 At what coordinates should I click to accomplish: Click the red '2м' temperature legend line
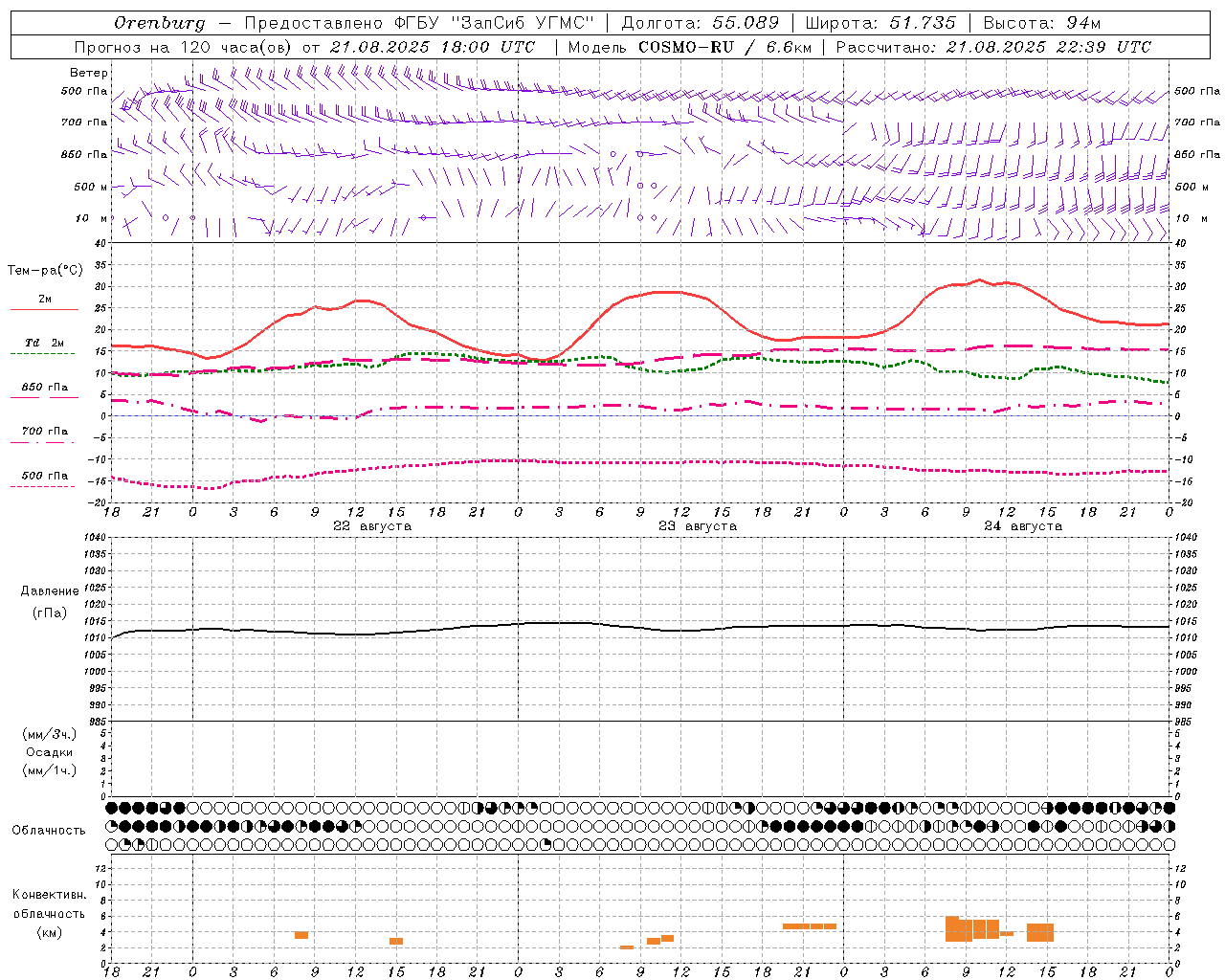click(x=44, y=309)
